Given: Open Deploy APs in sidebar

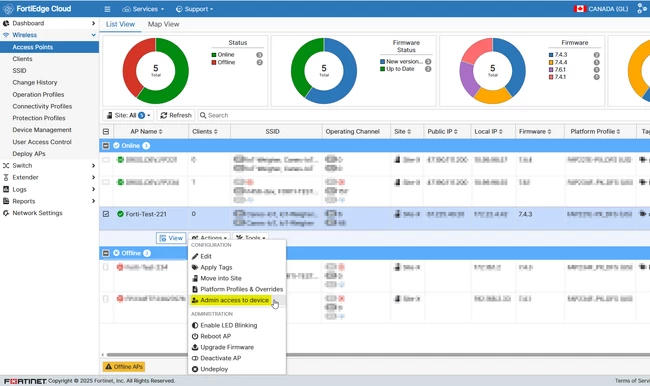Looking at the screenshot, I should pos(29,153).
